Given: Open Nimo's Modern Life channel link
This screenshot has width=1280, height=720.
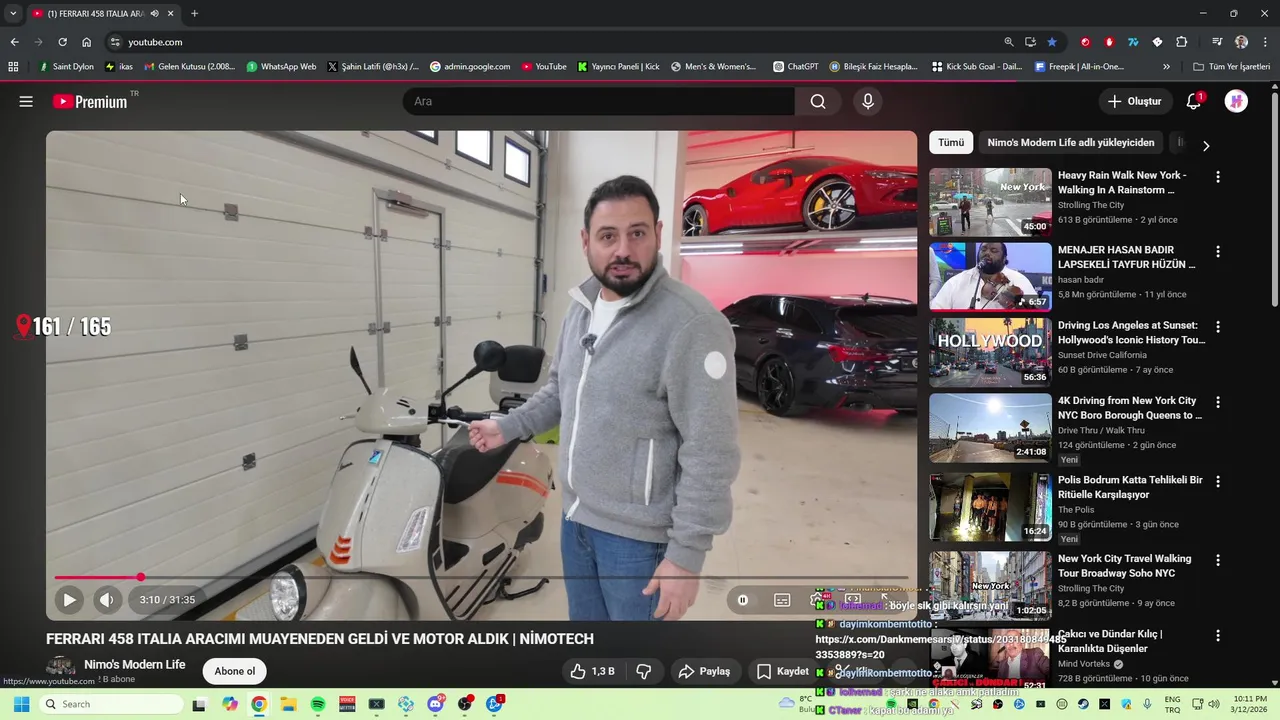Looking at the screenshot, I should coord(134,664).
